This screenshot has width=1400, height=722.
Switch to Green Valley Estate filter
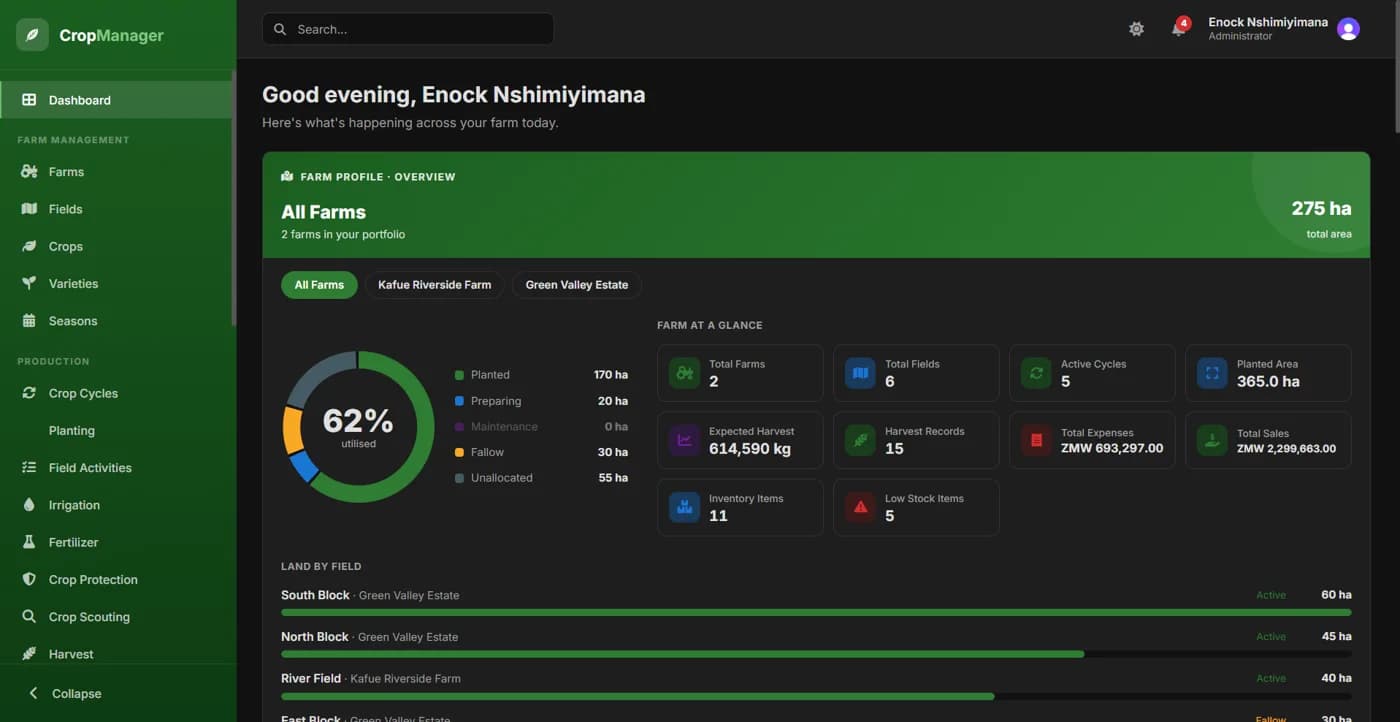[x=577, y=285]
